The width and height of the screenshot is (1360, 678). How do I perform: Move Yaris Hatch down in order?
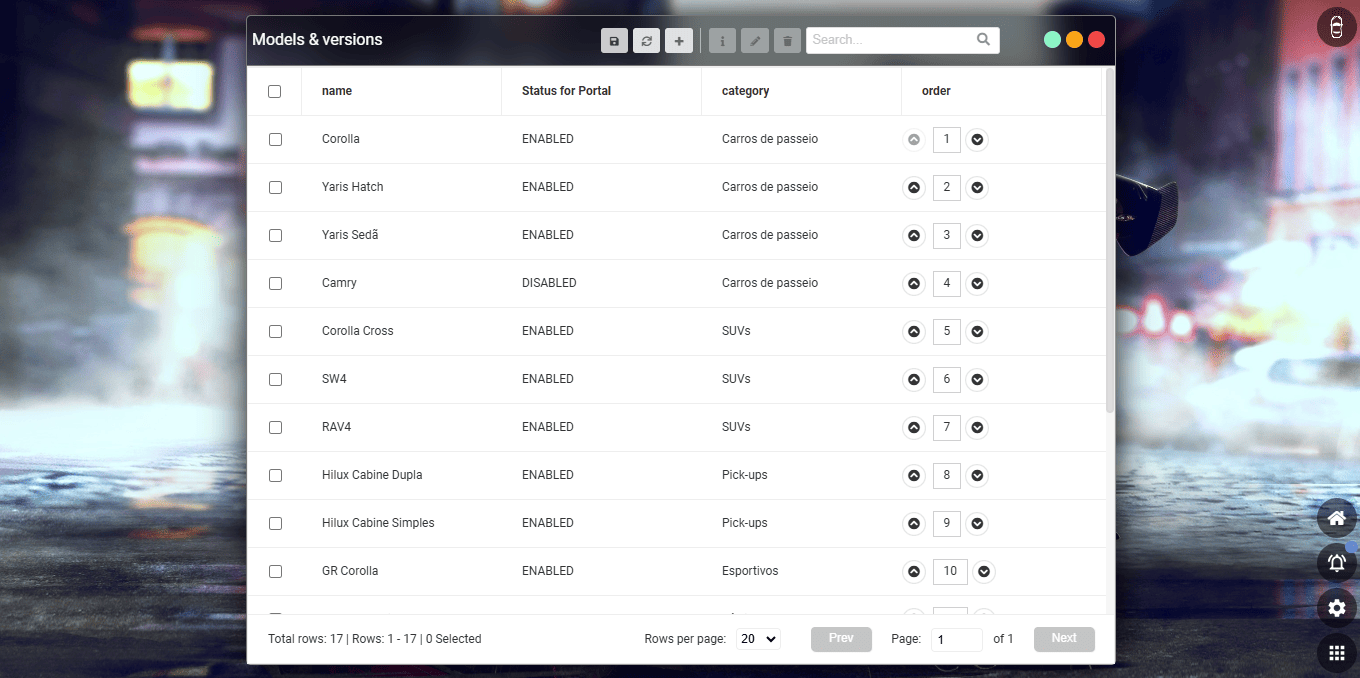(x=977, y=187)
